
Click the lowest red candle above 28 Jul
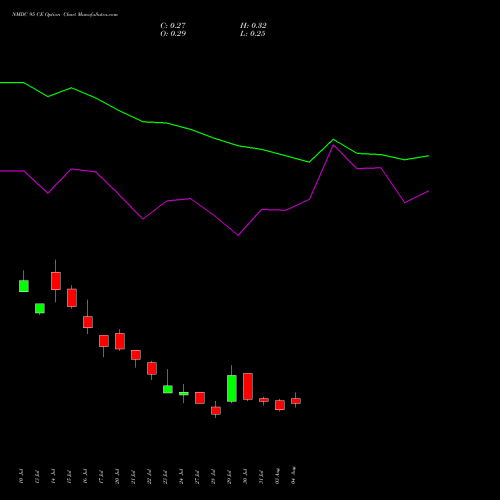pyautogui.click(x=216, y=411)
